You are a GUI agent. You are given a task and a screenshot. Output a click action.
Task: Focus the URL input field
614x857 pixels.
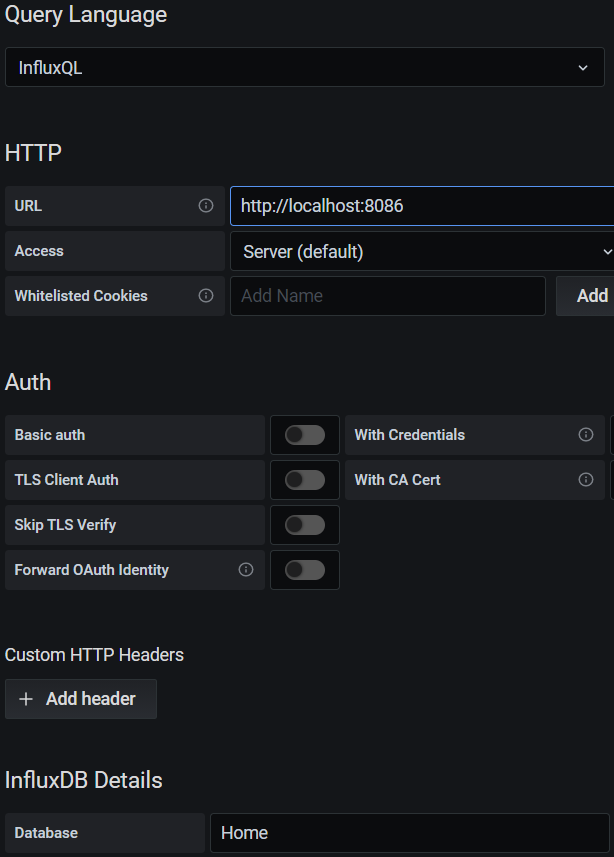click(420, 206)
